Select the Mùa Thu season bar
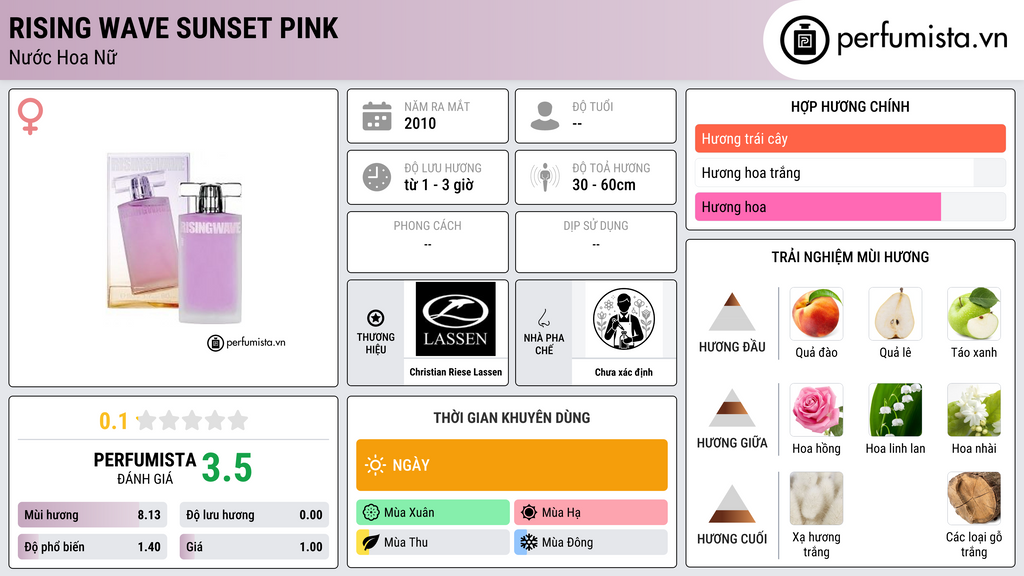The image size is (1024, 576). tap(433, 542)
